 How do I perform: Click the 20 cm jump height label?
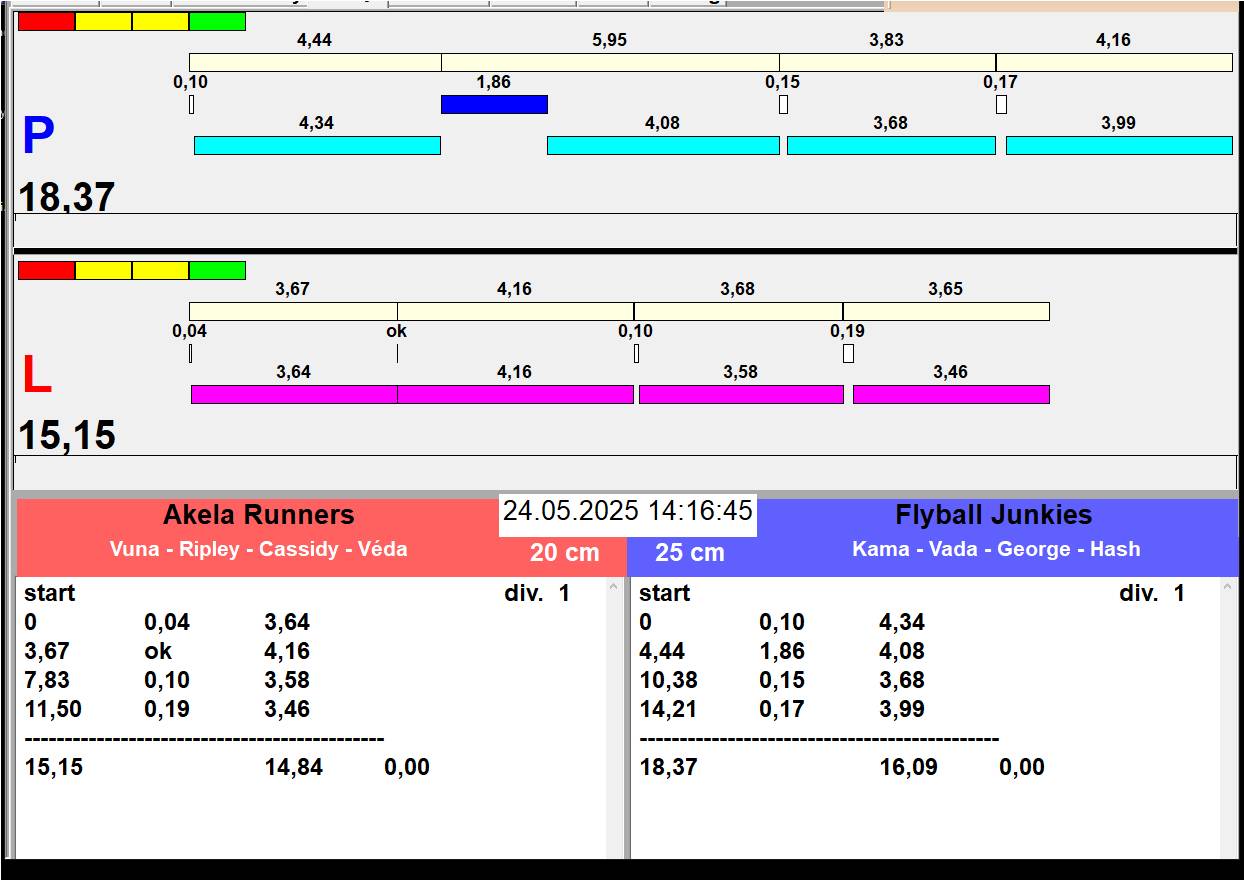pyautogui.click(x=565, y=553)
